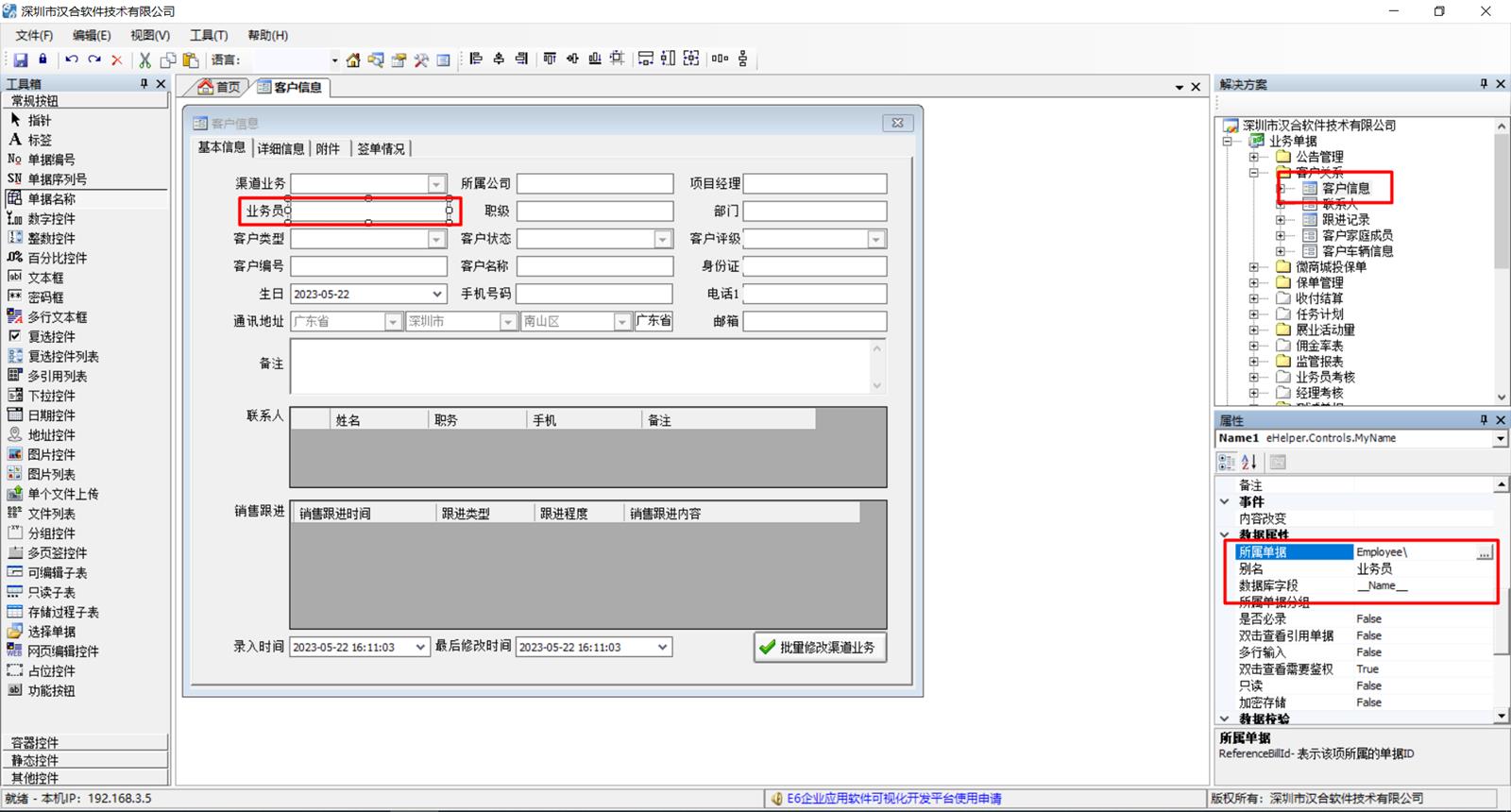Cut selection with the scissors icon
Viewport: 1511px width, 812px height.
pos(145,59)
